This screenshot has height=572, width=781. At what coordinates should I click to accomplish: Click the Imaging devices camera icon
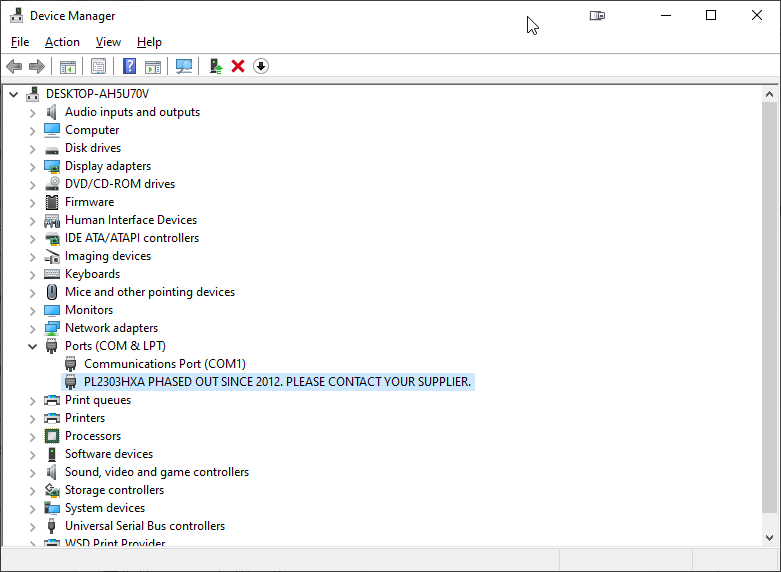click(x=52, y=256)
